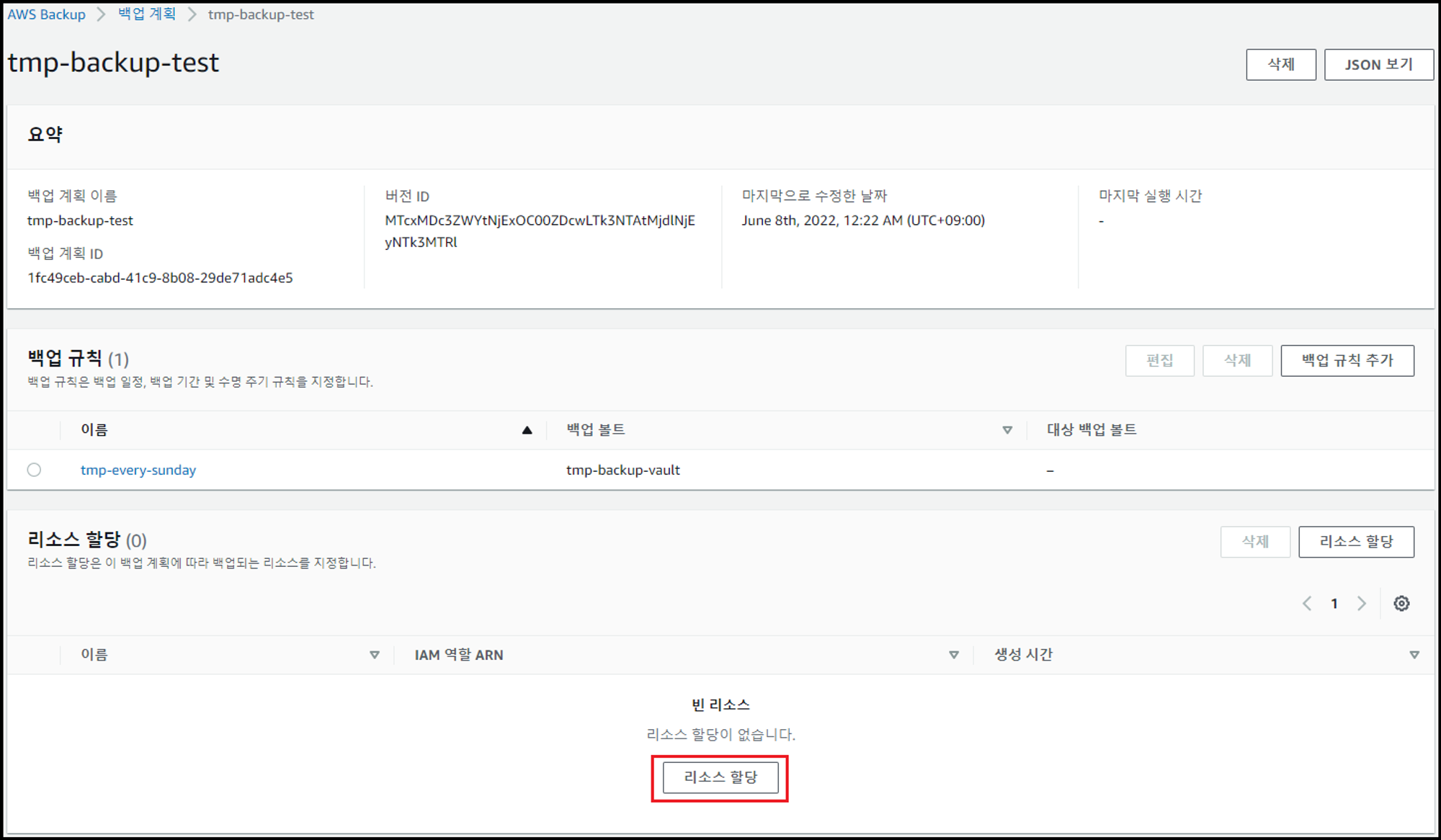The height and width of the screenshot is (840, 1441).
Task: Click 백업 규칙 추가 button
Action: tap(1347, 360)
